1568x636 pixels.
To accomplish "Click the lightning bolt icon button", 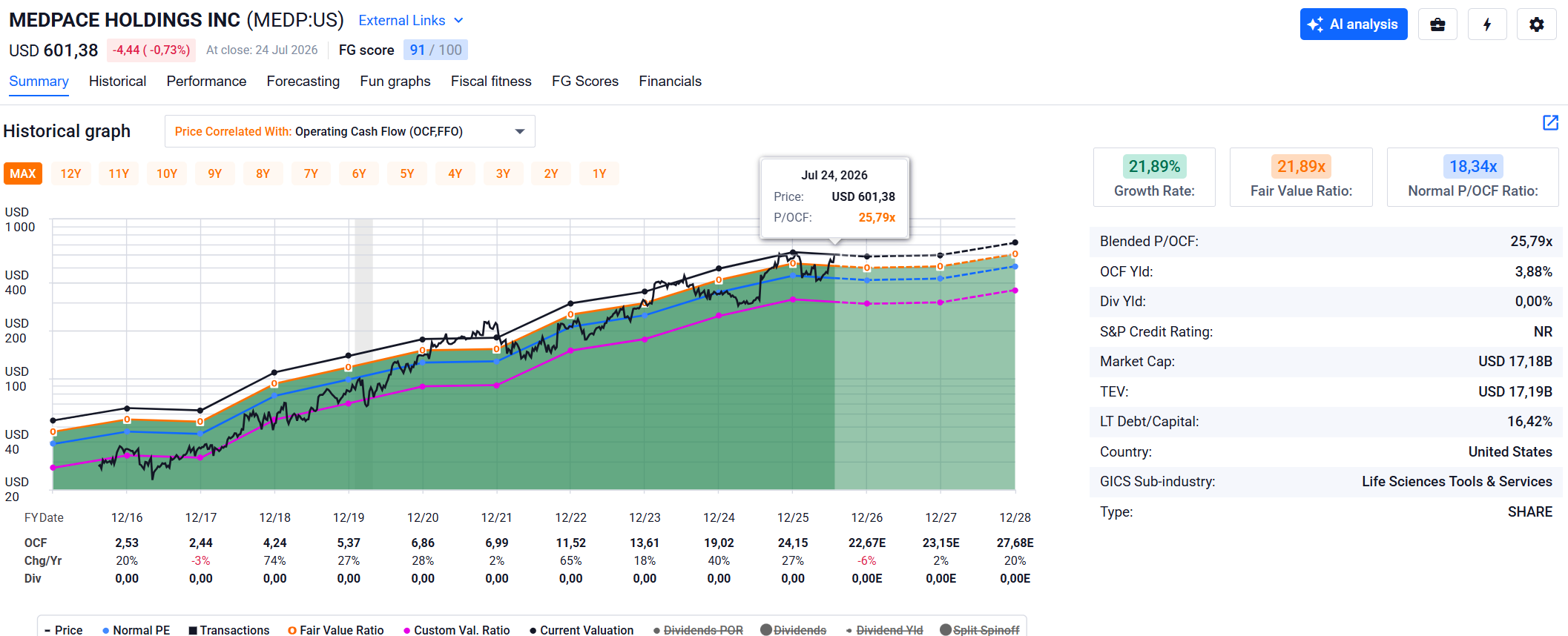I will [1487, 24].
